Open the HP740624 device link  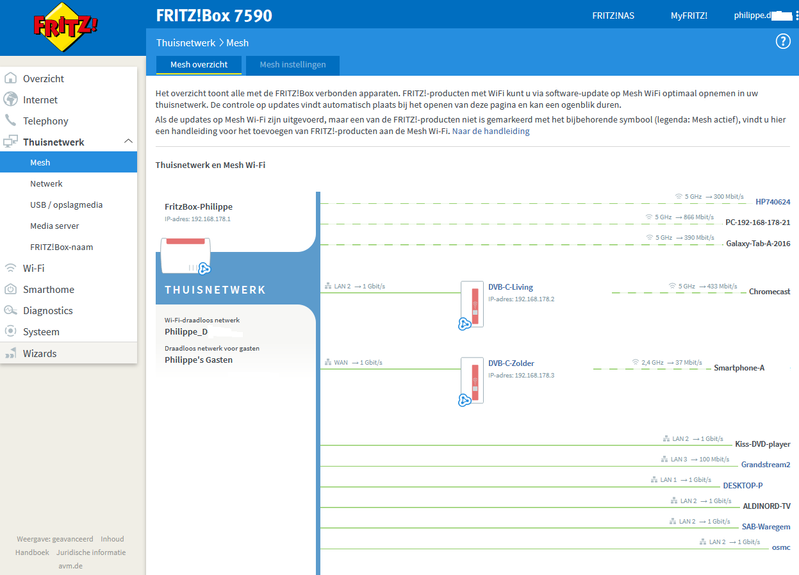(772, 201)
